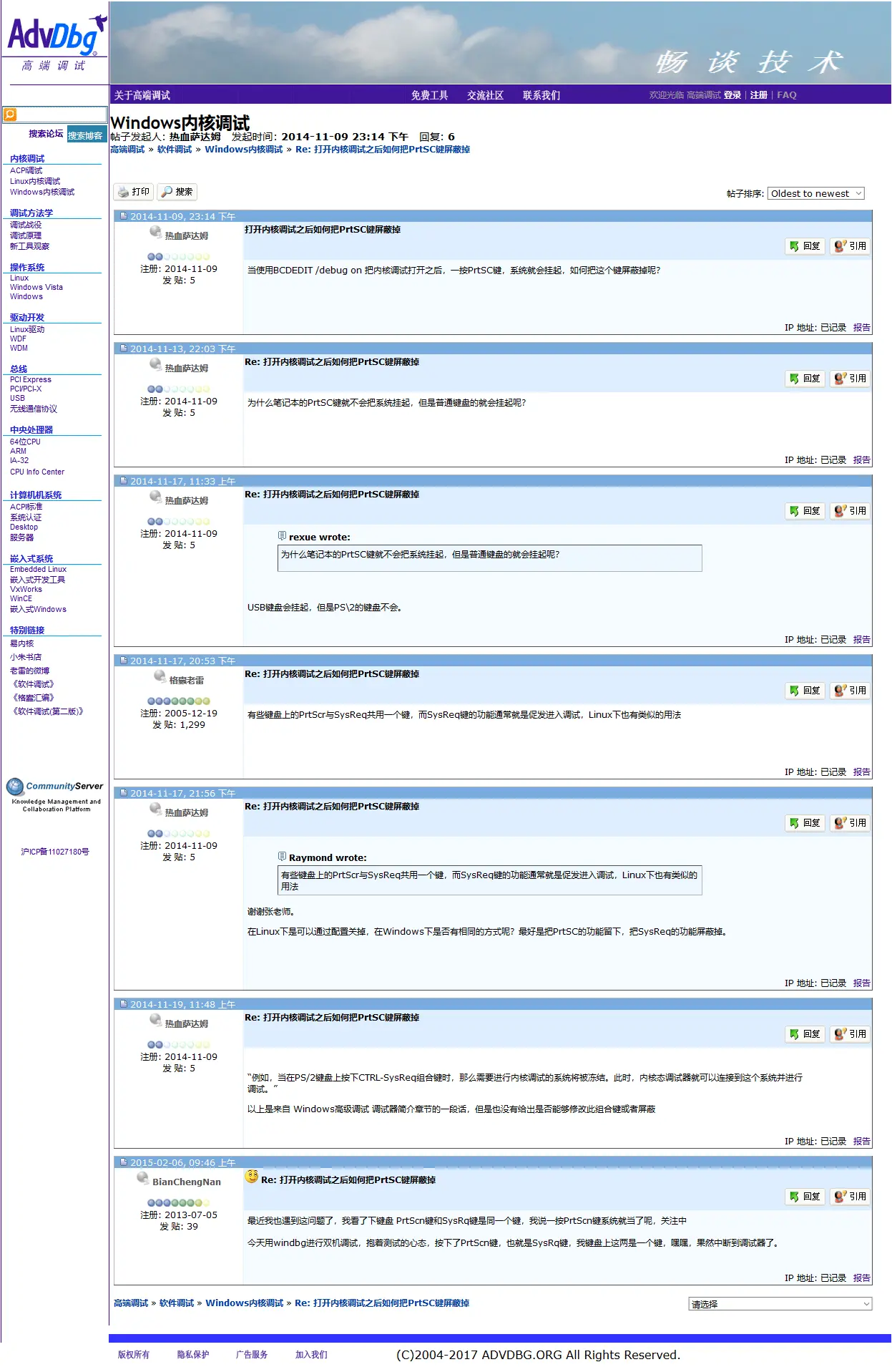Open 关于高端调试 in the nav bar
The height and width of the screenshot is (1372, 892).
point(142,95)
